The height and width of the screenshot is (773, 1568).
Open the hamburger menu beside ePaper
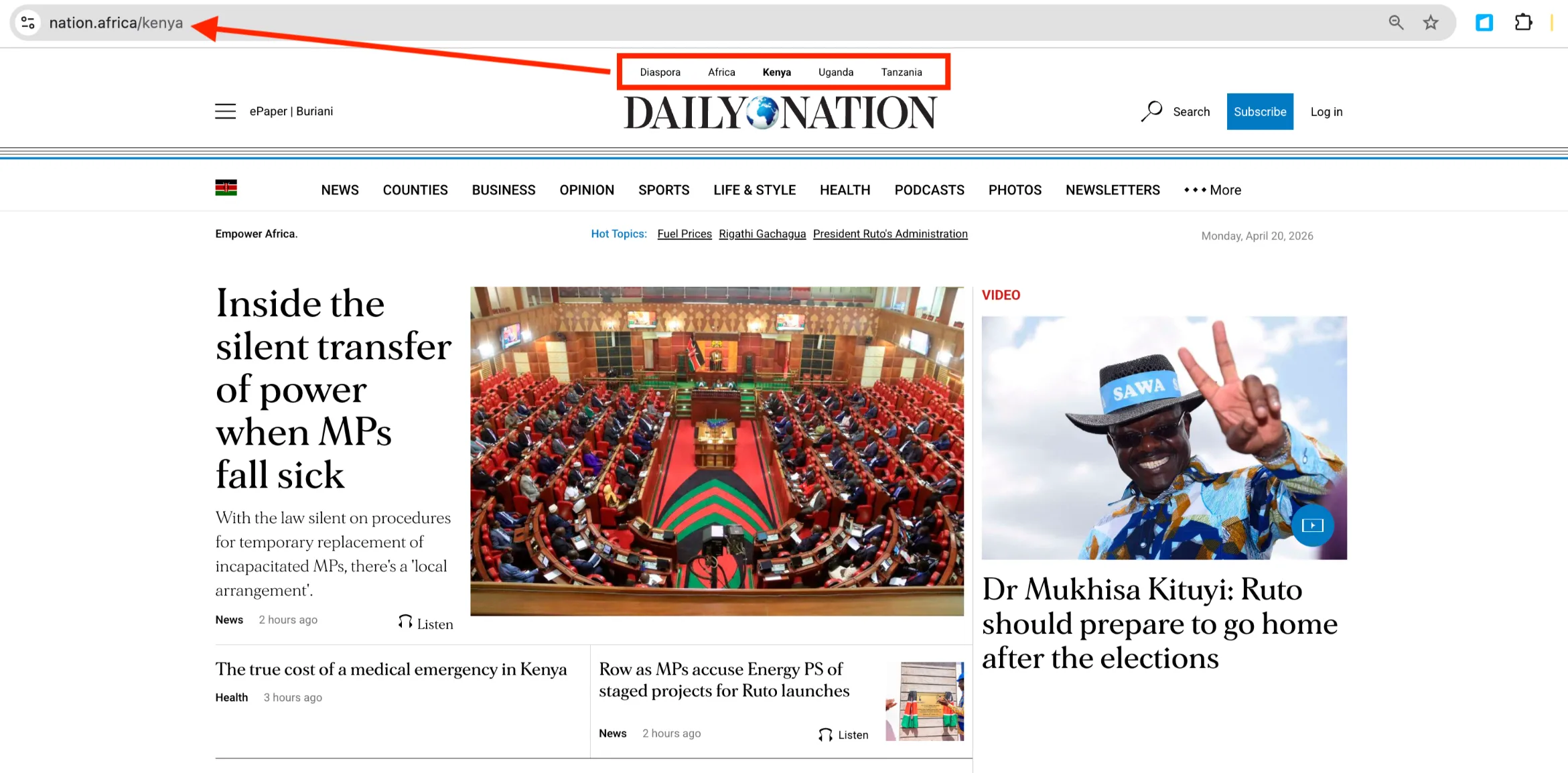pyautogui.click(x=225, y=111)
